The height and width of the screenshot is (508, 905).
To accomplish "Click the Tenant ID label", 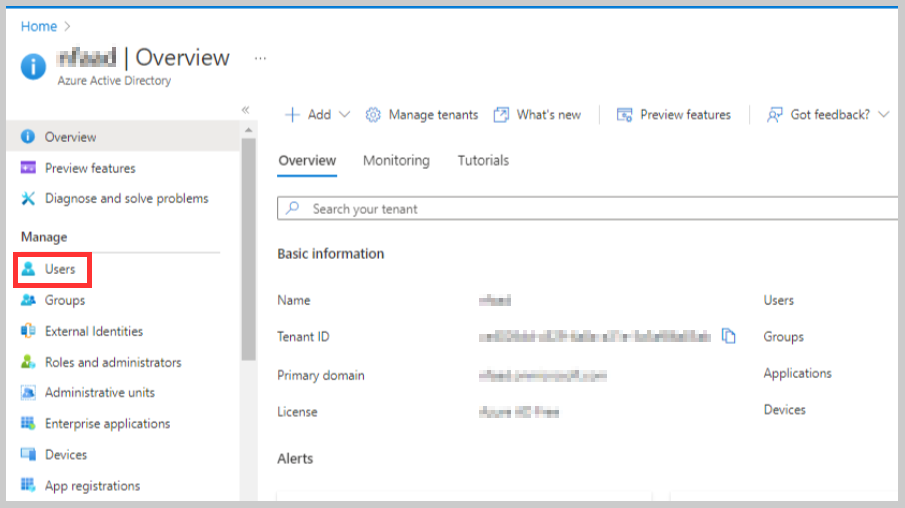I will pos(303,337).
